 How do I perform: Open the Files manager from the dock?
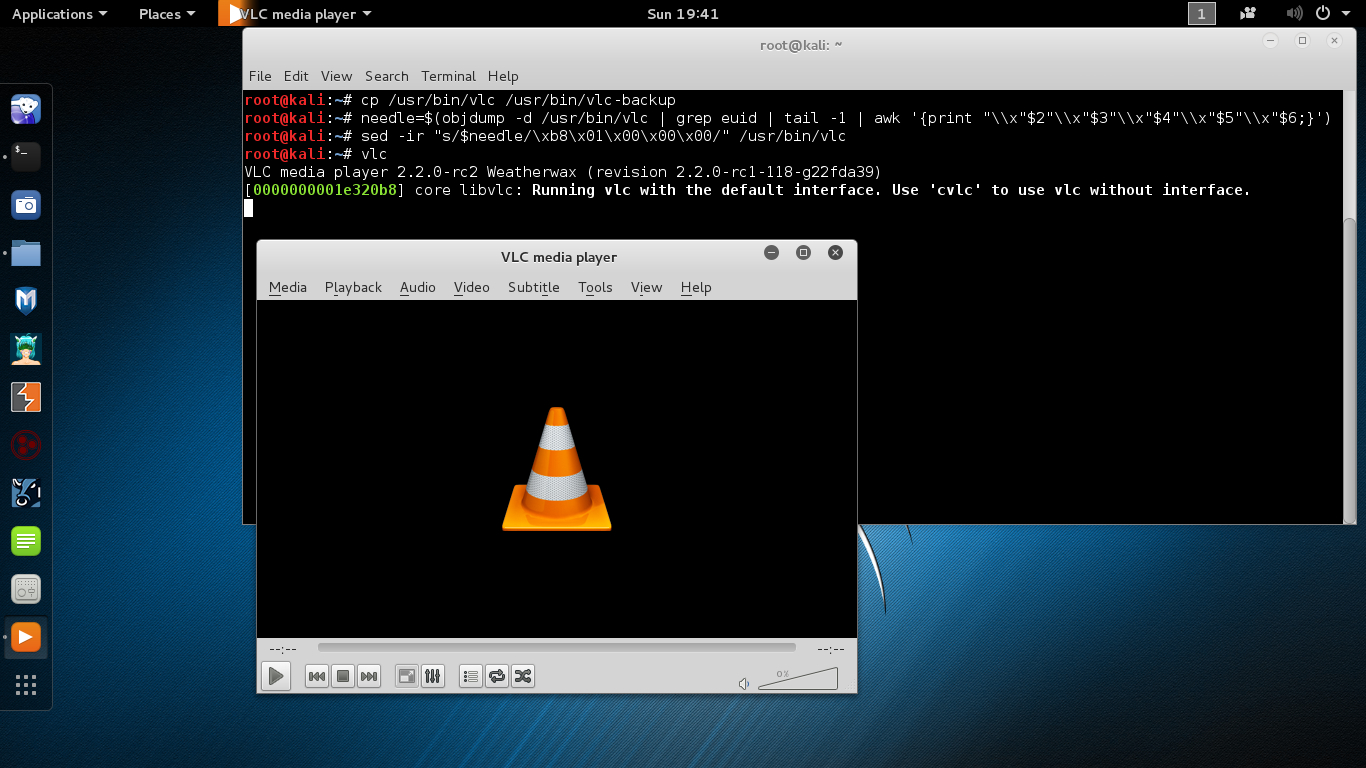tap(26, 253)
